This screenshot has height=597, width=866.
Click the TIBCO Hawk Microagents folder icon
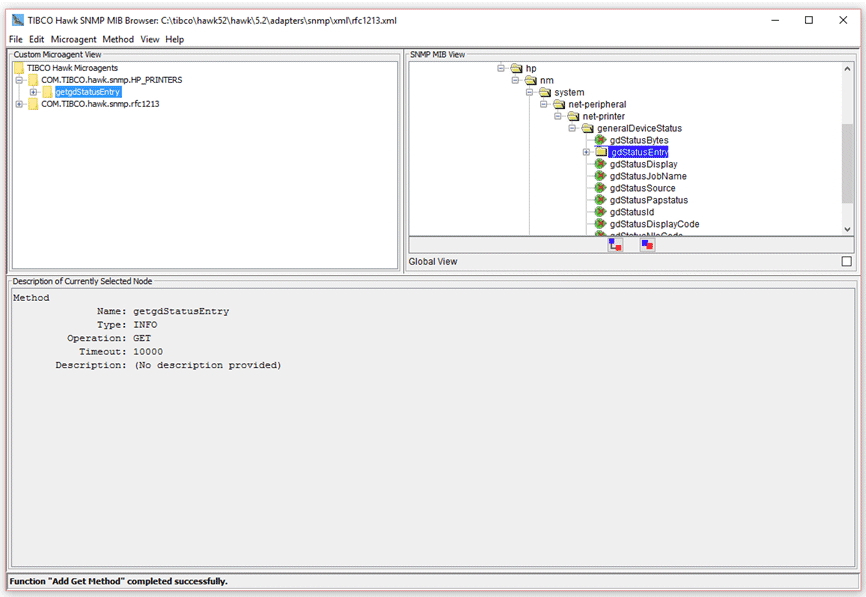coord(19,68)
